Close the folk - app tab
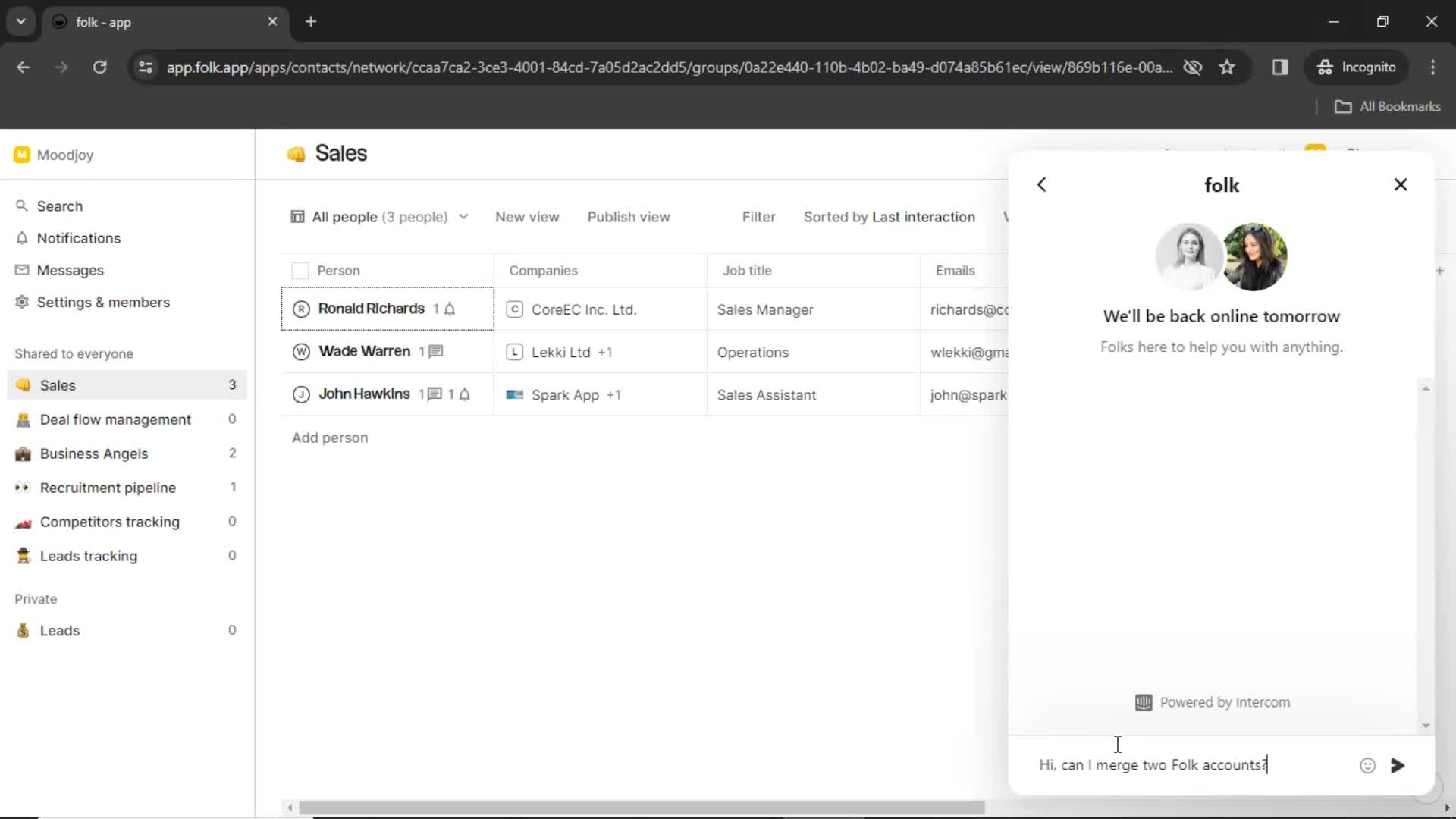 [272, 22]
